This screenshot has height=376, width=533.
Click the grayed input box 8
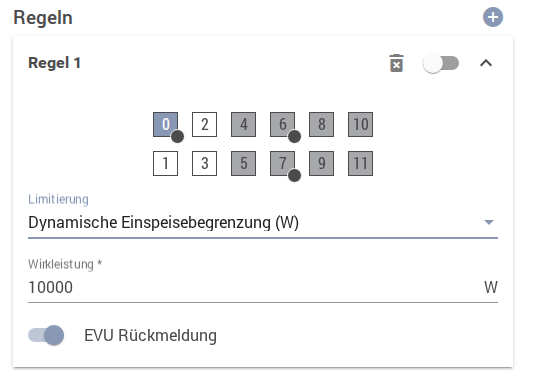click(322, 124)
